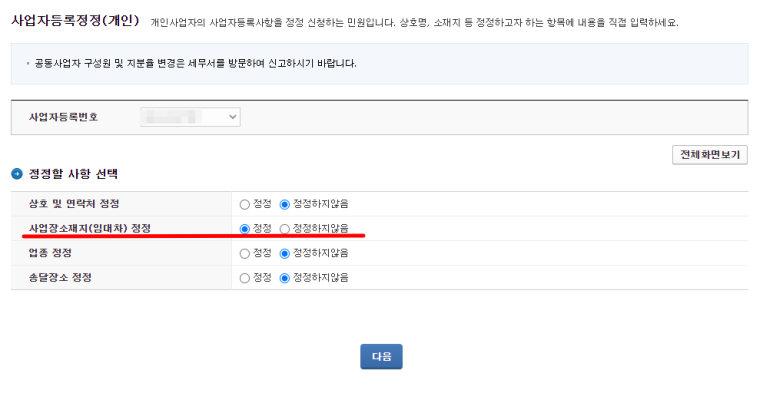
Task: Click the underlined 사업장소재지(임대차) 정정 label
Action: click(90, 229)
